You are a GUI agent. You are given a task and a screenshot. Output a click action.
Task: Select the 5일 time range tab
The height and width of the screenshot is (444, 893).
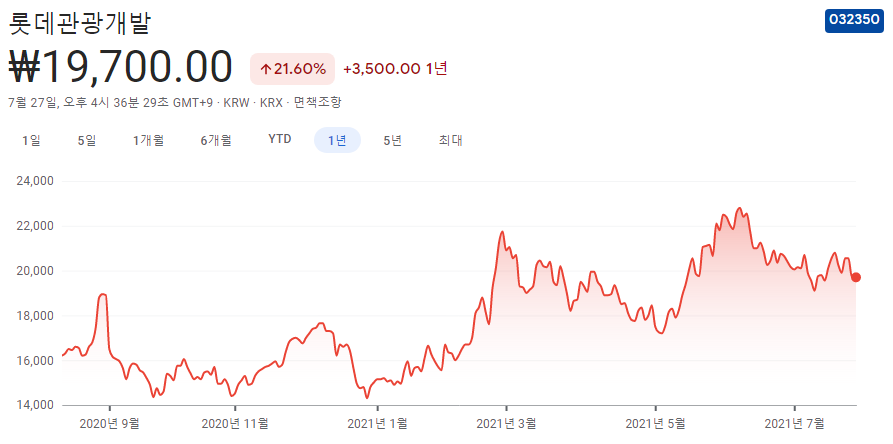tap(87, 141)
